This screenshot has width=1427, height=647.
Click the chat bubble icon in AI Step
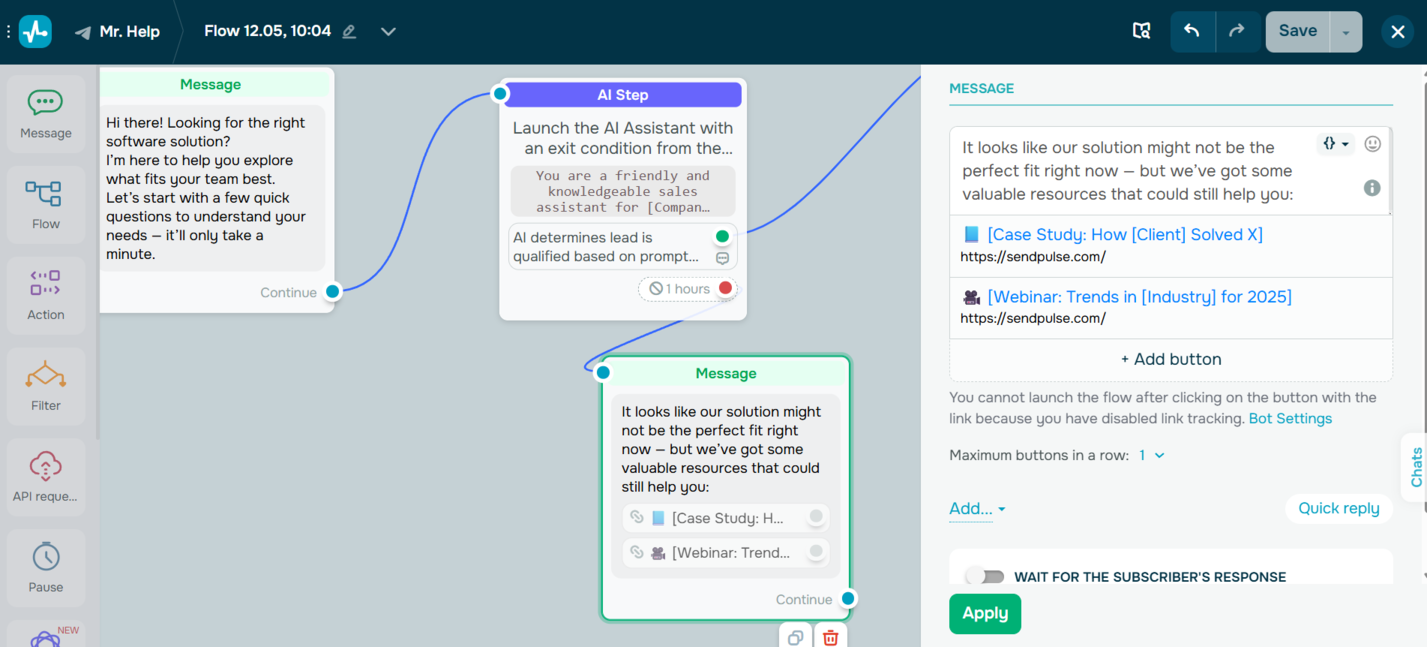[722, 258]
